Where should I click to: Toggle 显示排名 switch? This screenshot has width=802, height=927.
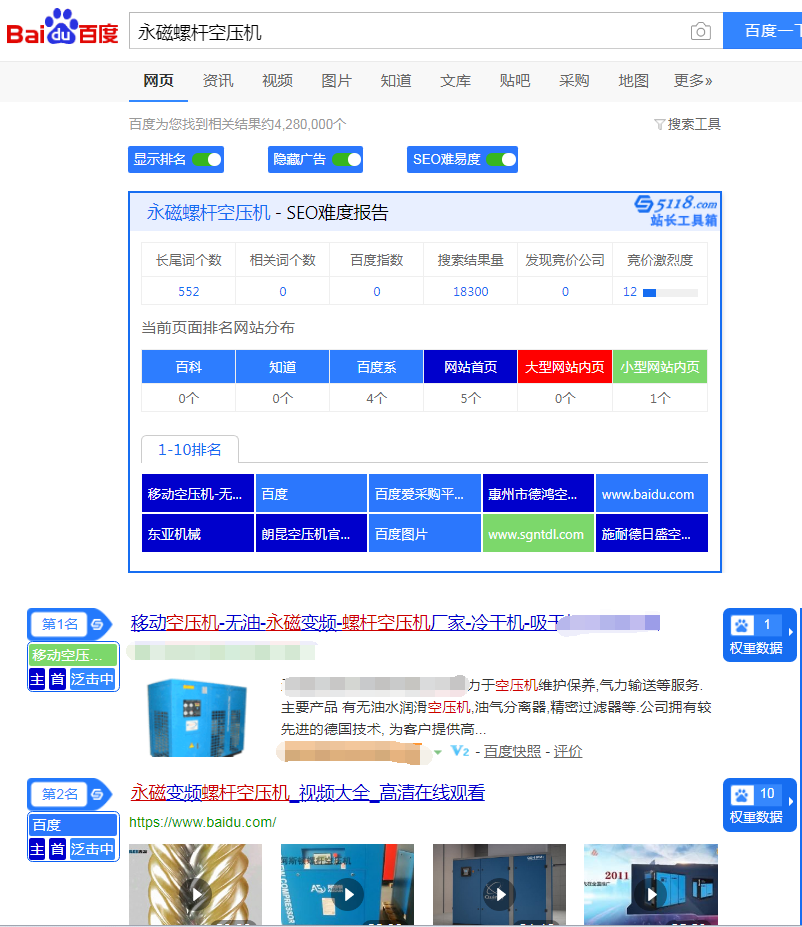[207, 160]
